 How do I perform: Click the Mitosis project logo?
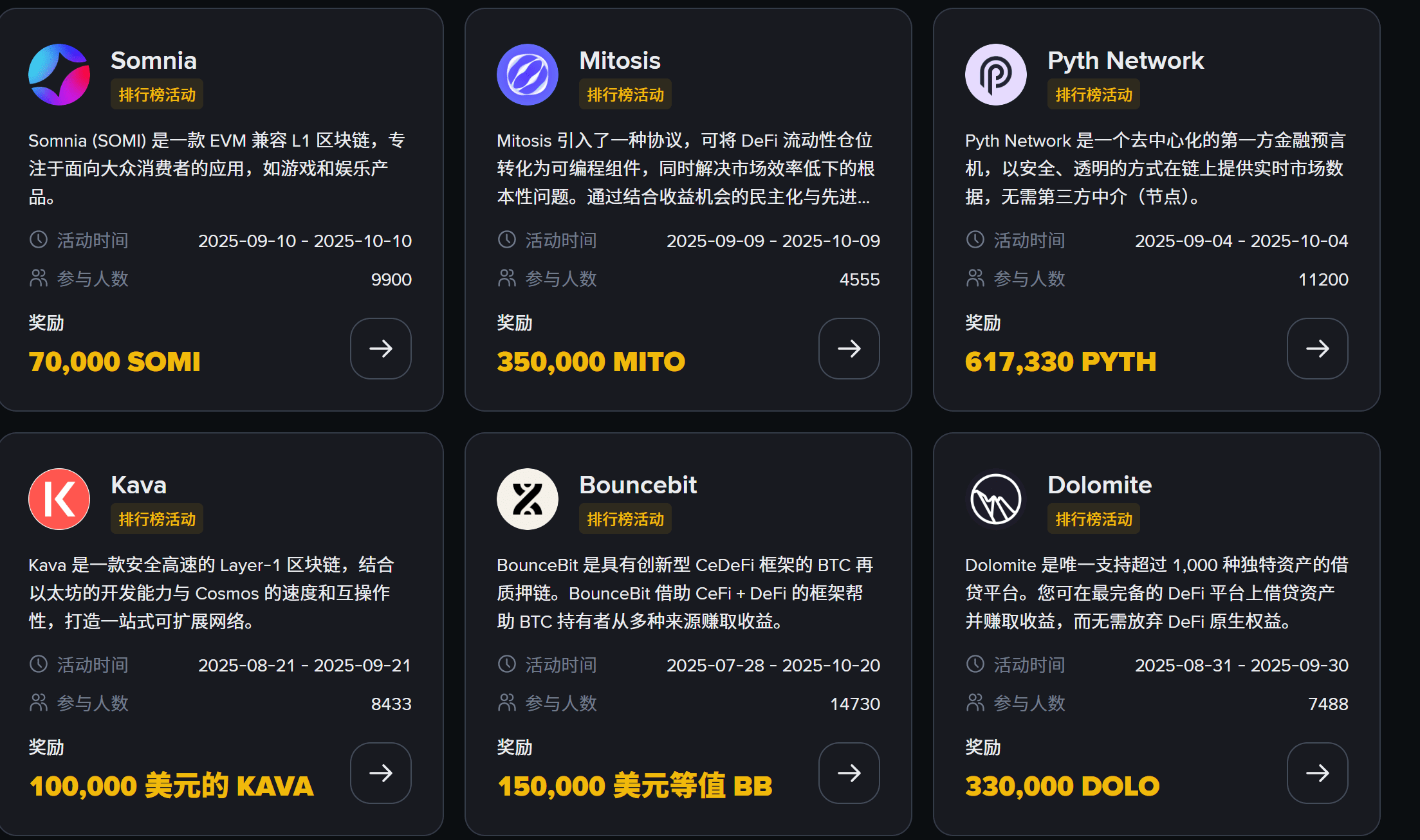coord(528,75)
